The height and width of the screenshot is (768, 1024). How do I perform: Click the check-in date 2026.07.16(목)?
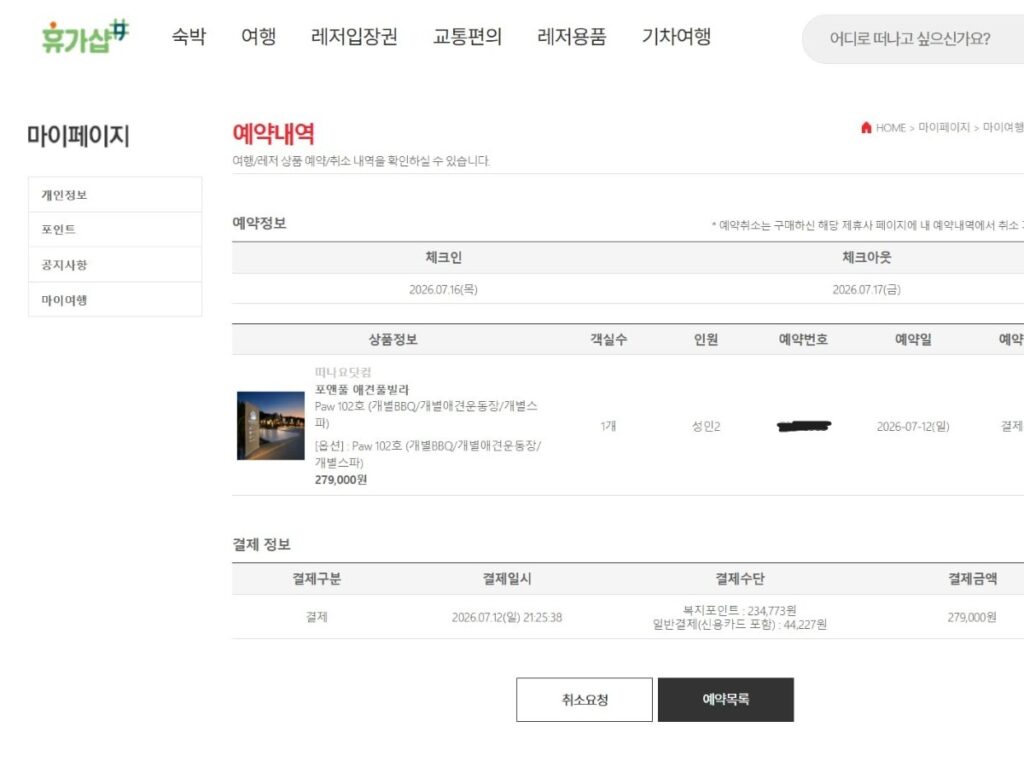pyautogui.click(x=443, y=289)
